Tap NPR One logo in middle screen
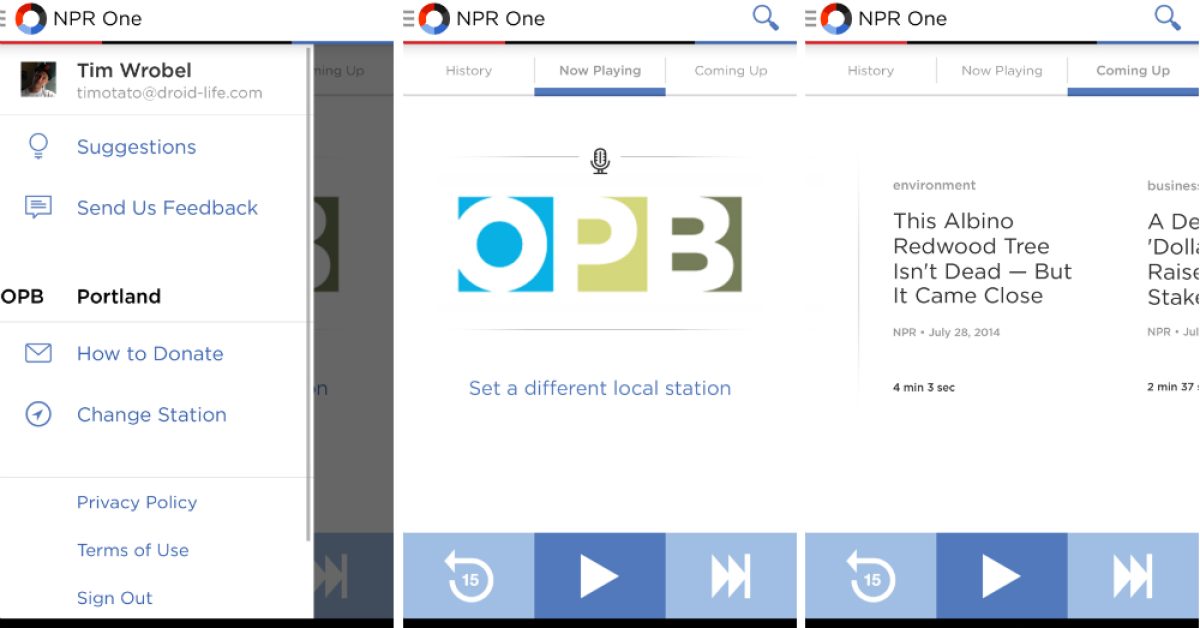 (x=434, y=18)
